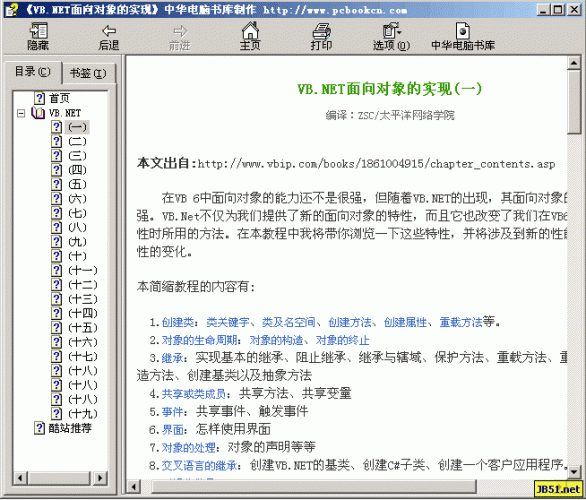Print using the 打印 printer icon
Screen dimensions: 586x500
(x=321, y=31)
